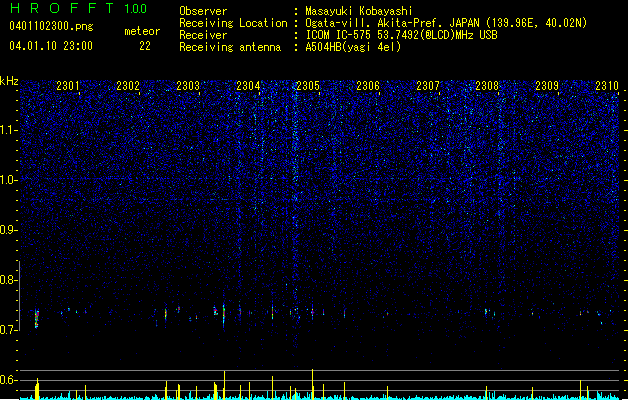
Task: Click the Observer field label
Action: (203, 11)
